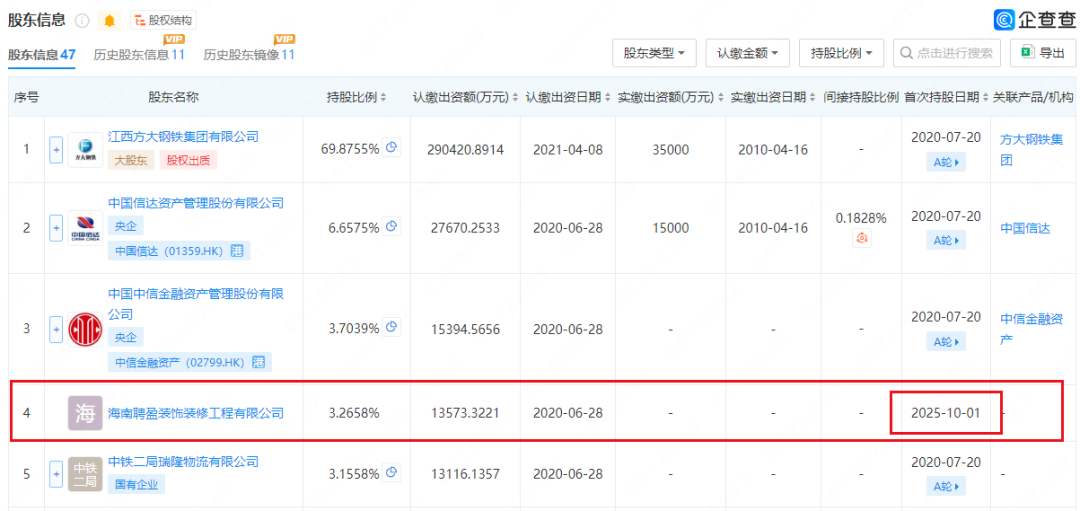Sort by the 实缴出资日期 column header

click(773, 97)
